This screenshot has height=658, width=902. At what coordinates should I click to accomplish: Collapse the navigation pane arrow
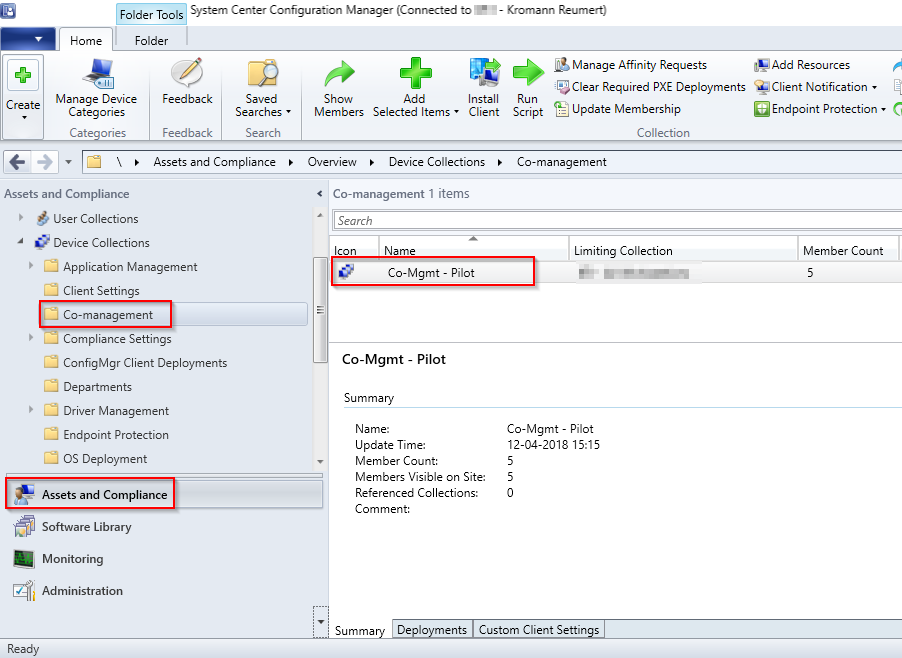(320, 194)
